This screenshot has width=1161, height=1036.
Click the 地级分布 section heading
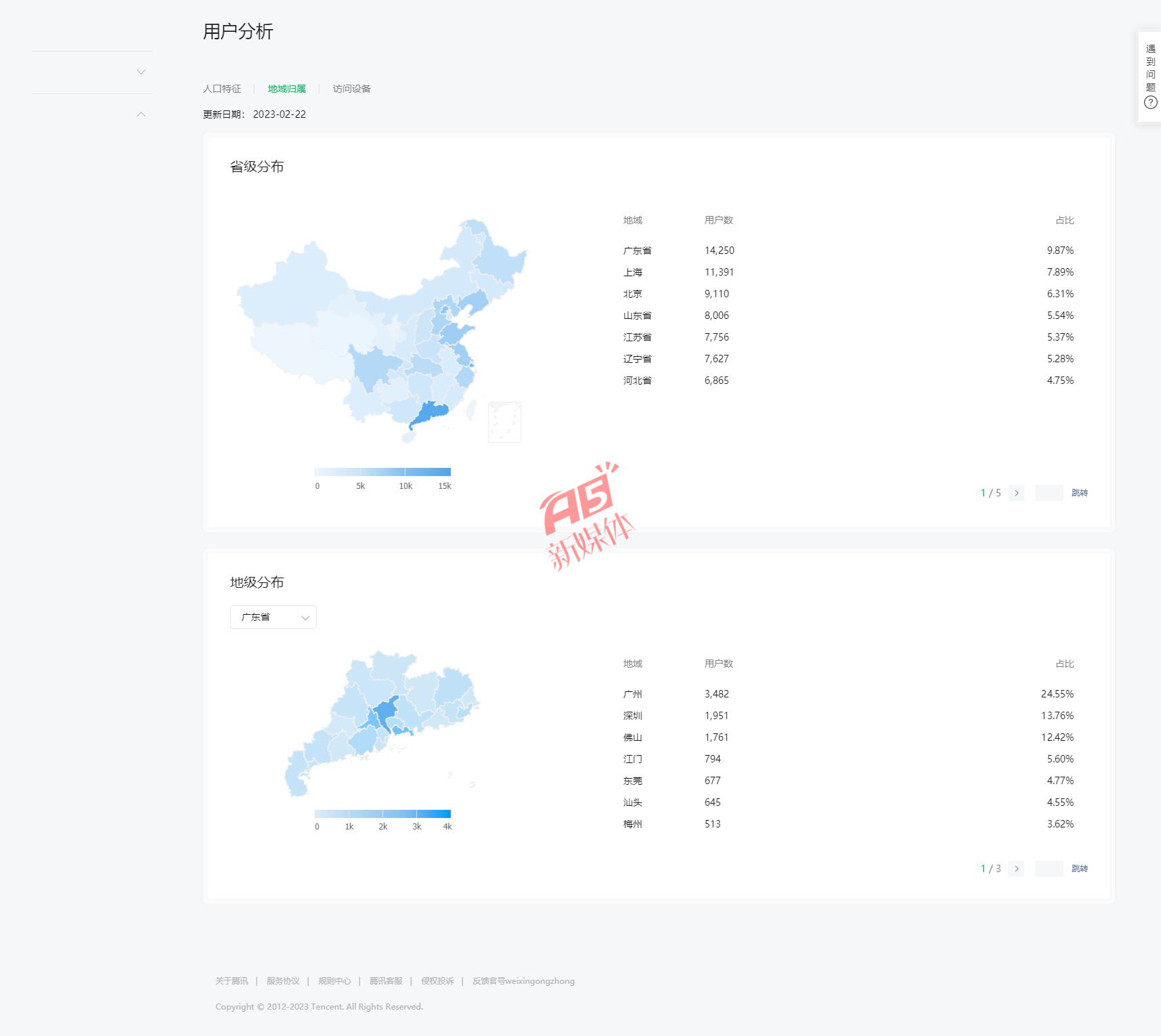click(257, 582)
